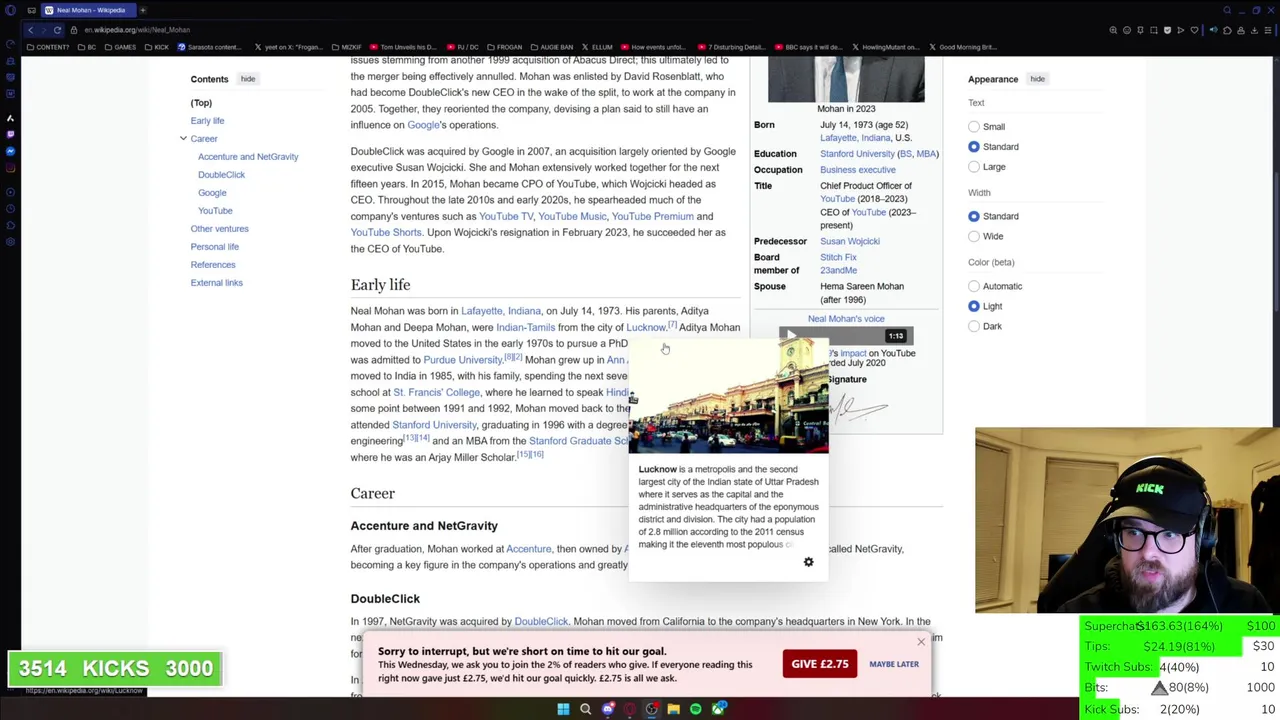Click the pin icon in the browser toolbar
The height and width of the screenshot is (720, 1280).
coord(1140,30)
